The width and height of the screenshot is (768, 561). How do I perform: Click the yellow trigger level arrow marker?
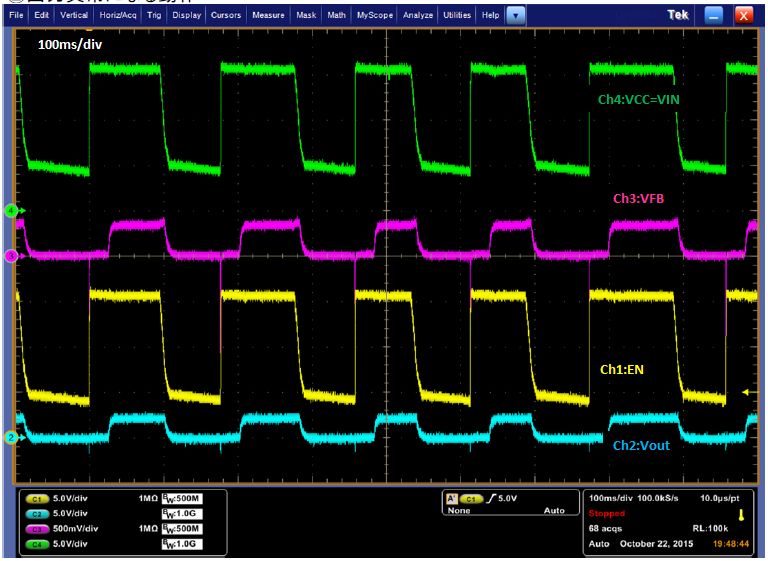tap(747, 392)
